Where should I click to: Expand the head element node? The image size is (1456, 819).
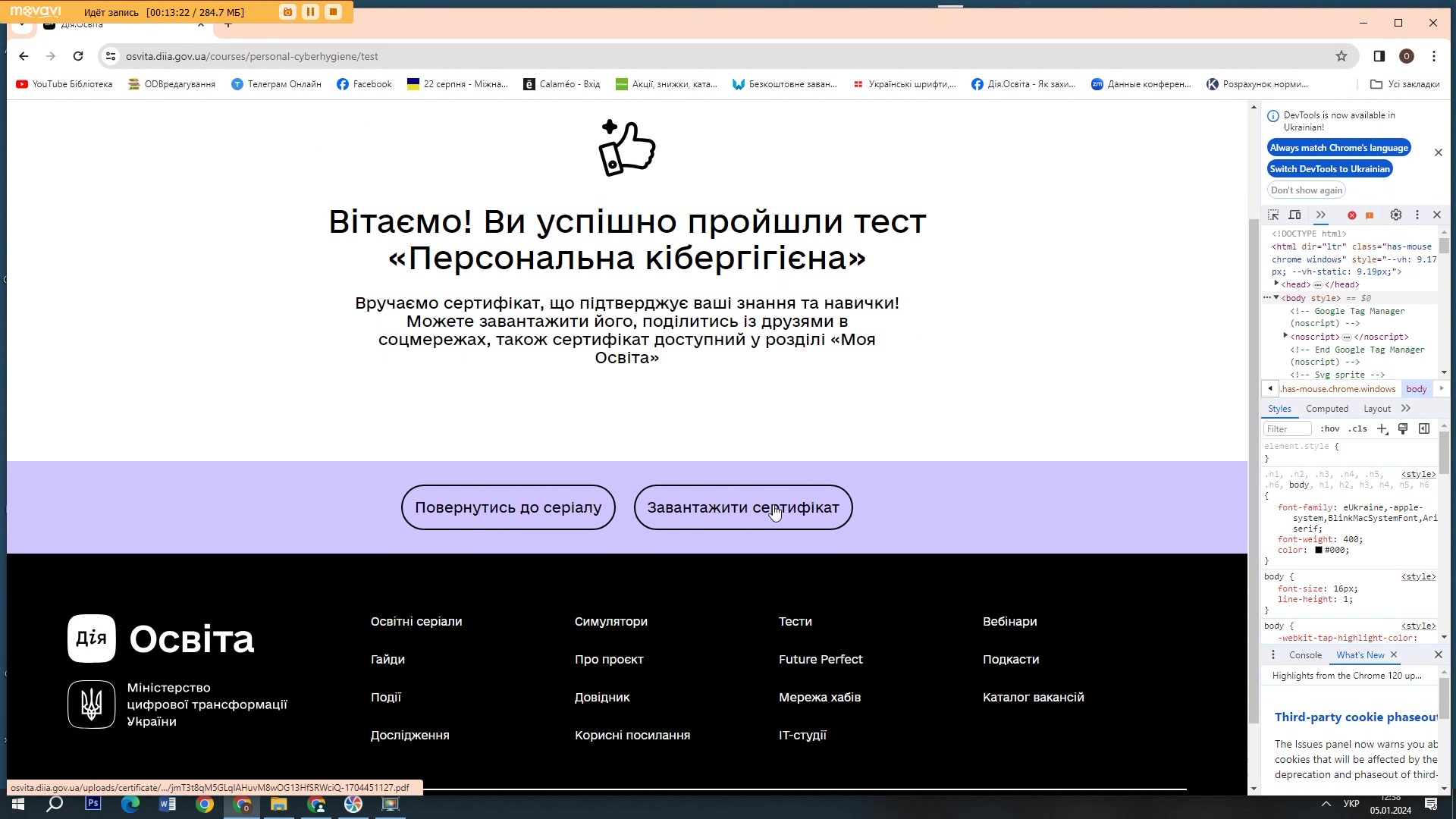(1276, 284)
